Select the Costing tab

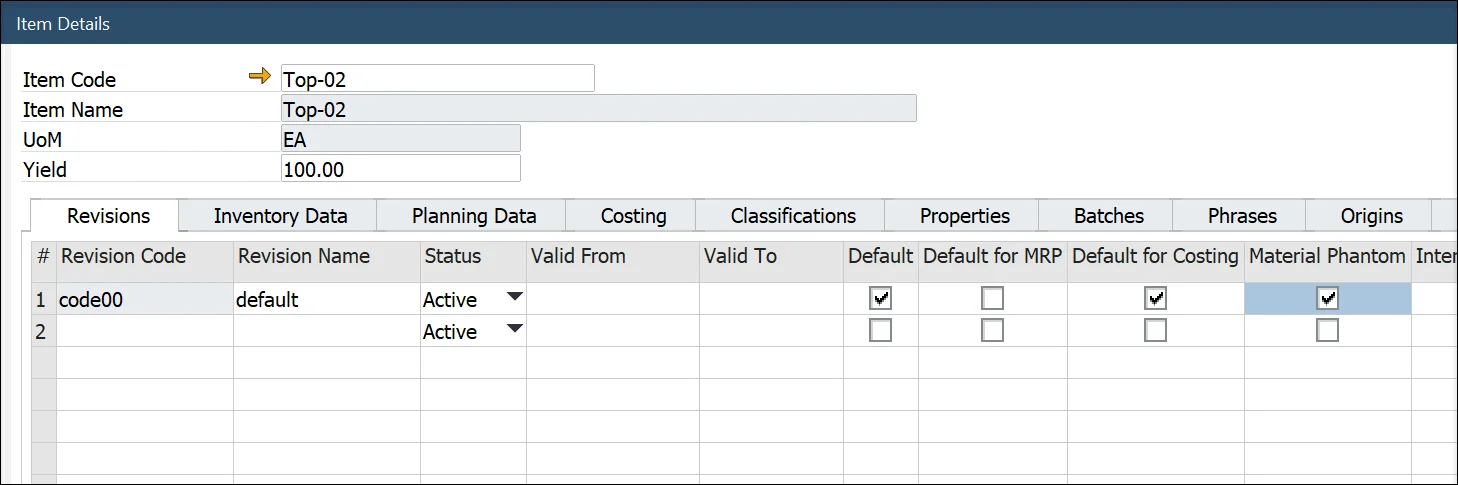(x=633, y=216)
